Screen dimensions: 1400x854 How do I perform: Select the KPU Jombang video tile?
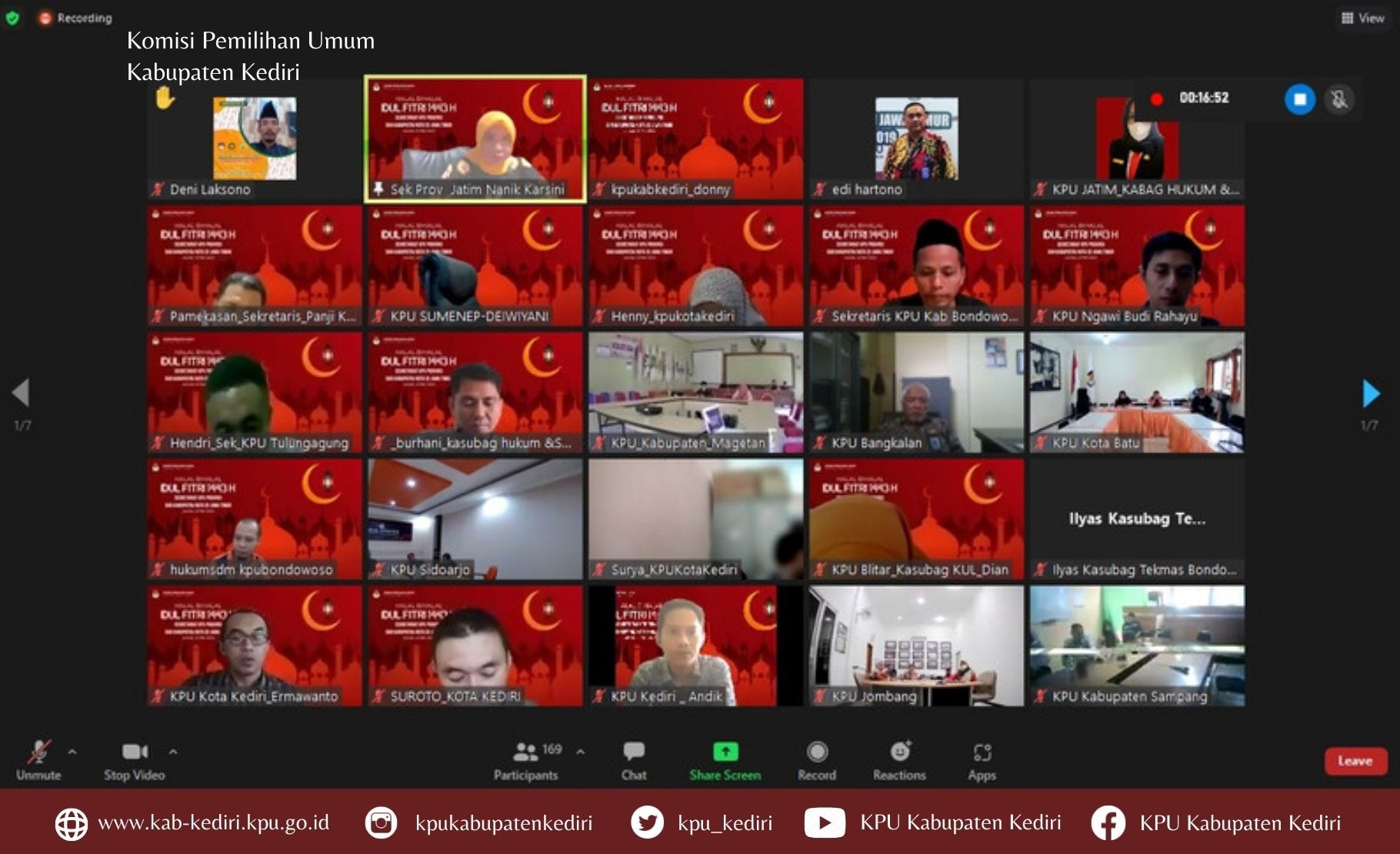tap(916, 645)
